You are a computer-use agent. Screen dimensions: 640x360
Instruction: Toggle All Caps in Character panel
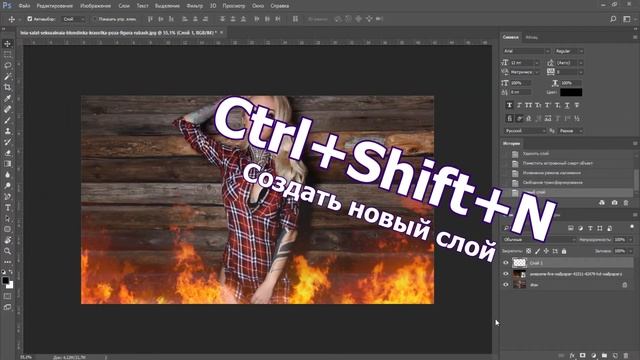(x=529, y=105)
